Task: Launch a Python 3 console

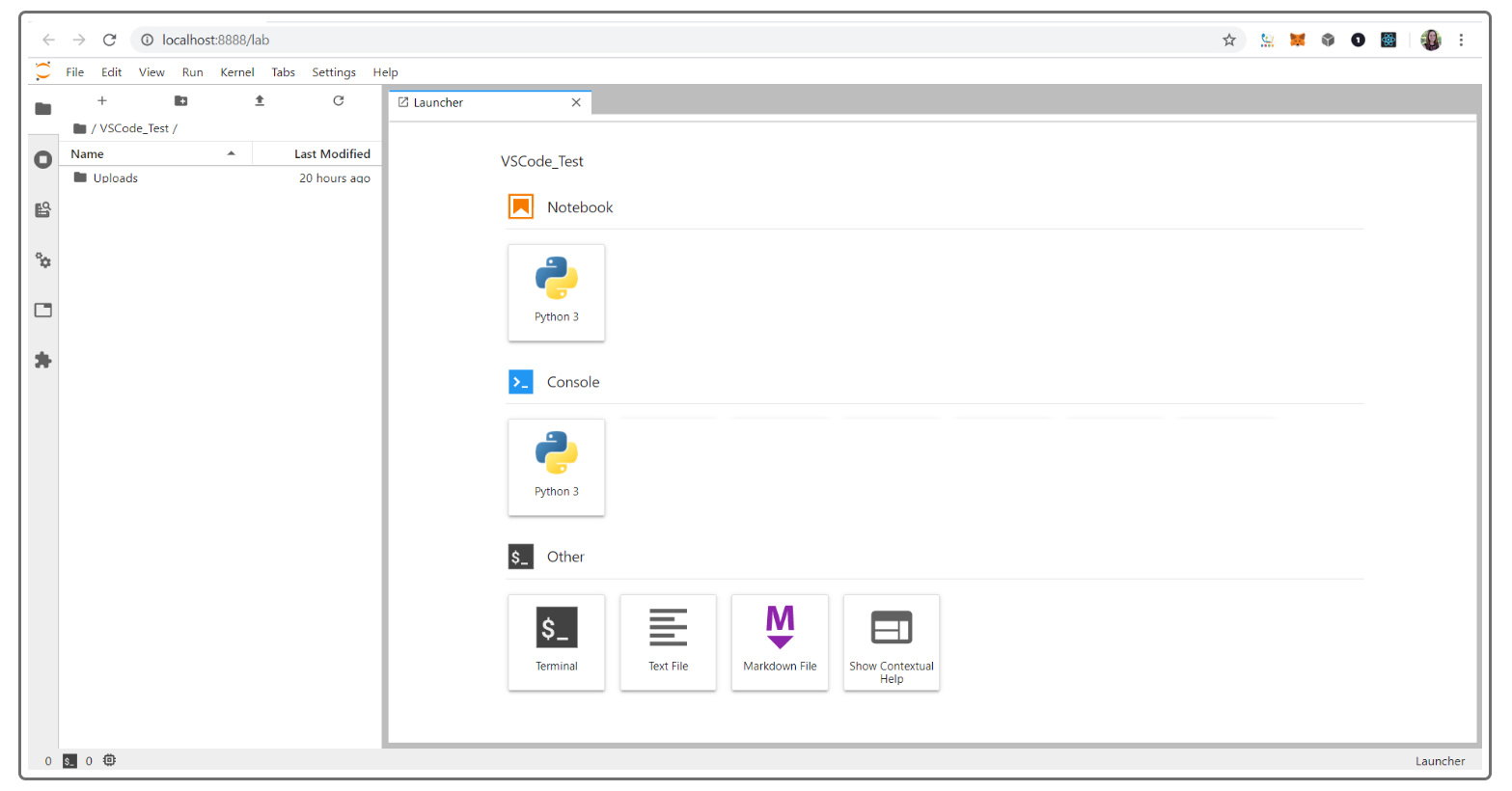Action: coord(557,467)
